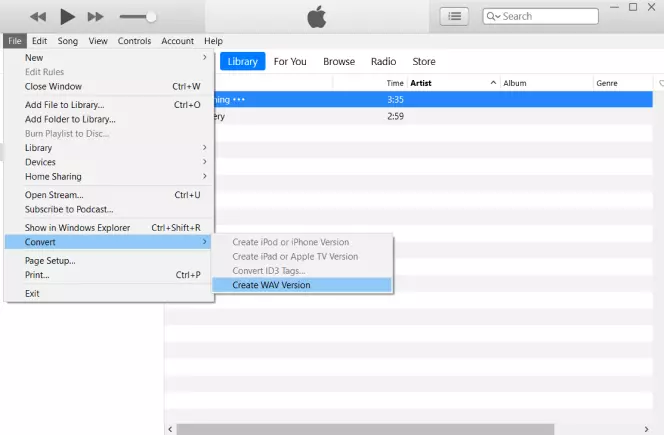The height and width of the screenshot is (435, 664).
Task: Select Add File to Library...
Action: [108, 105]
